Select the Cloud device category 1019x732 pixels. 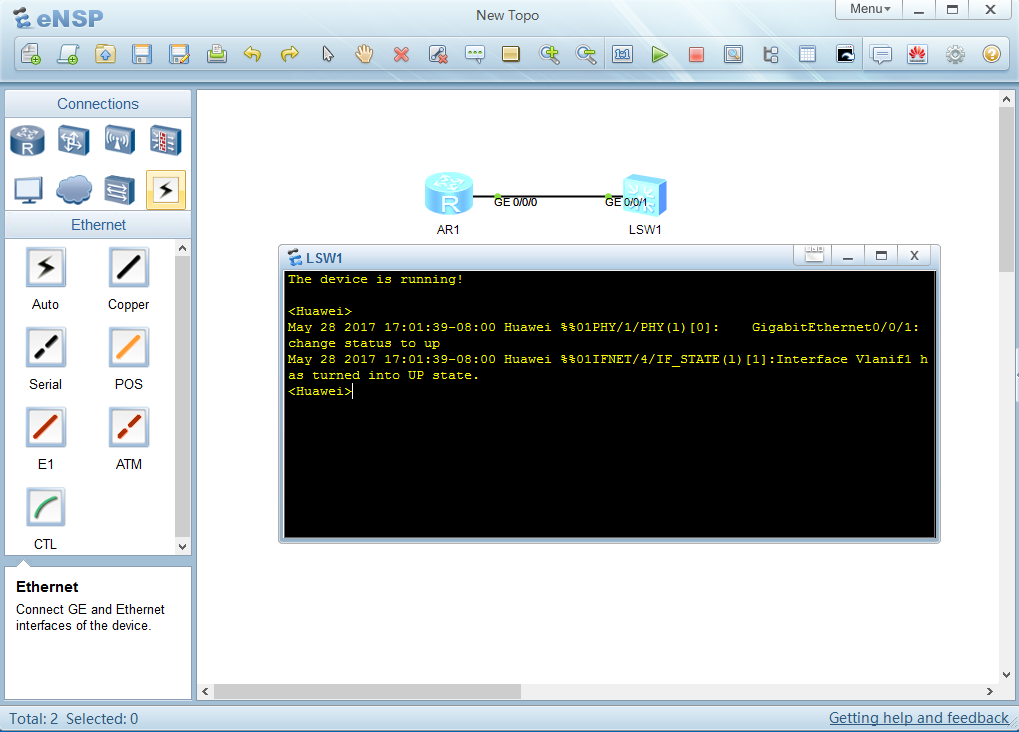tap(73, 190)
